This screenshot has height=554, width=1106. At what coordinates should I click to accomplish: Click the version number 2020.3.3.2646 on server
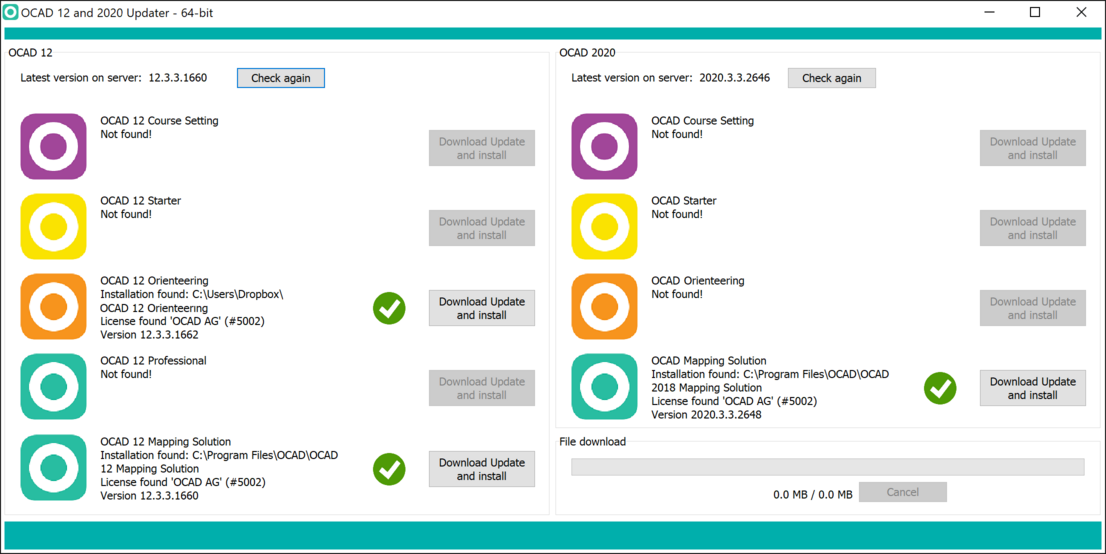pos(734,78)
